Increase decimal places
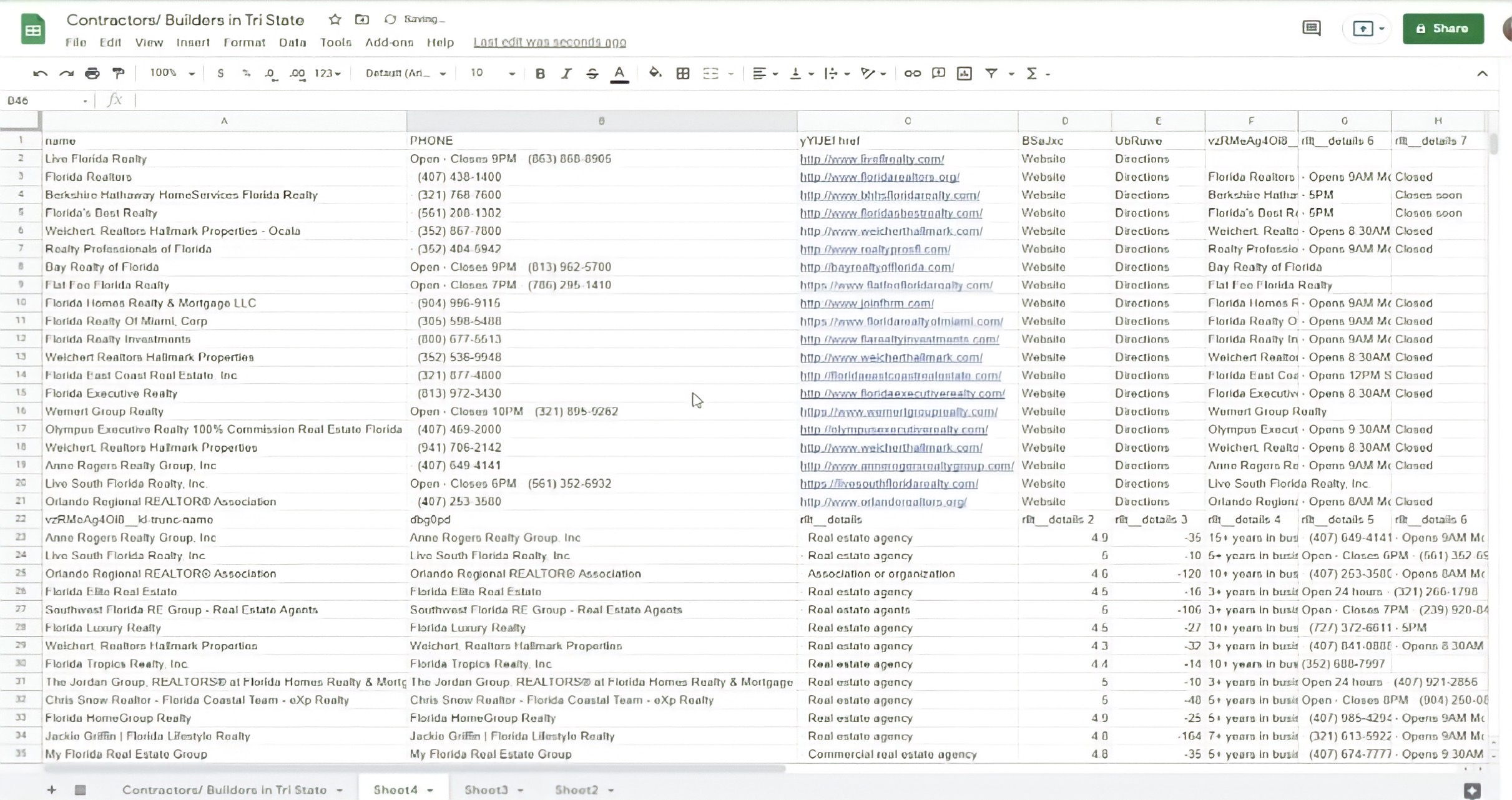This screenshot has height=800, width=1512. [x=298, y=74]
